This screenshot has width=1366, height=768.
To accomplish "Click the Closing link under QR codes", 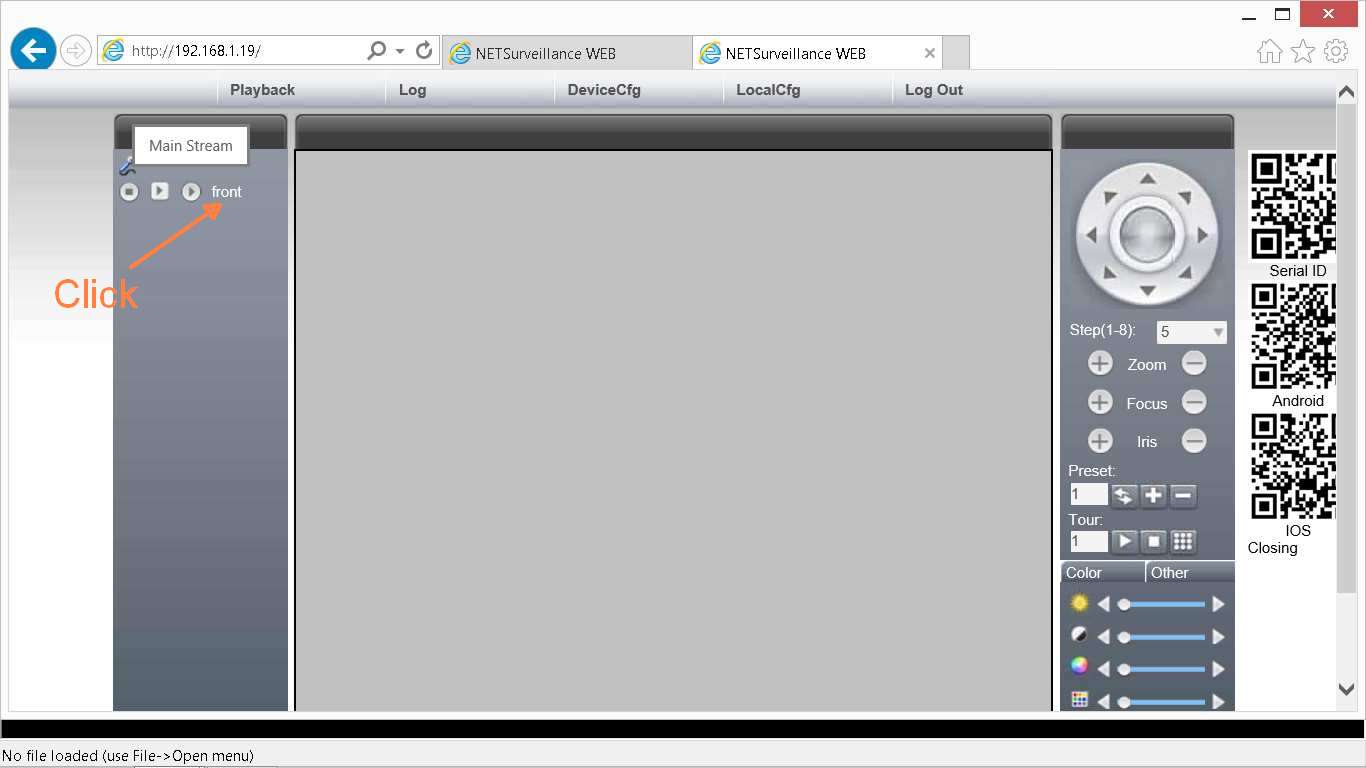I will pos(1272,548).
